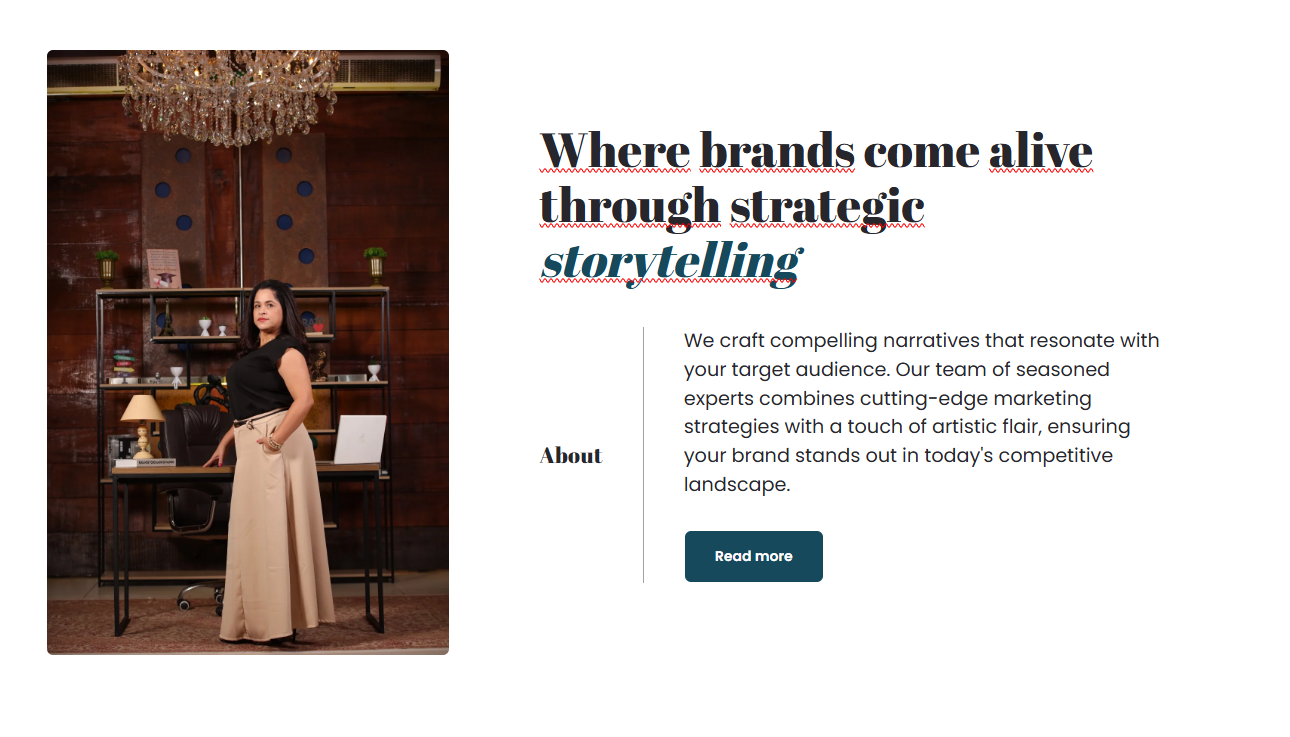1290x737 pixels.
Task: Click the crystal chandelier in the photo
Action: [x=229, y=95]
